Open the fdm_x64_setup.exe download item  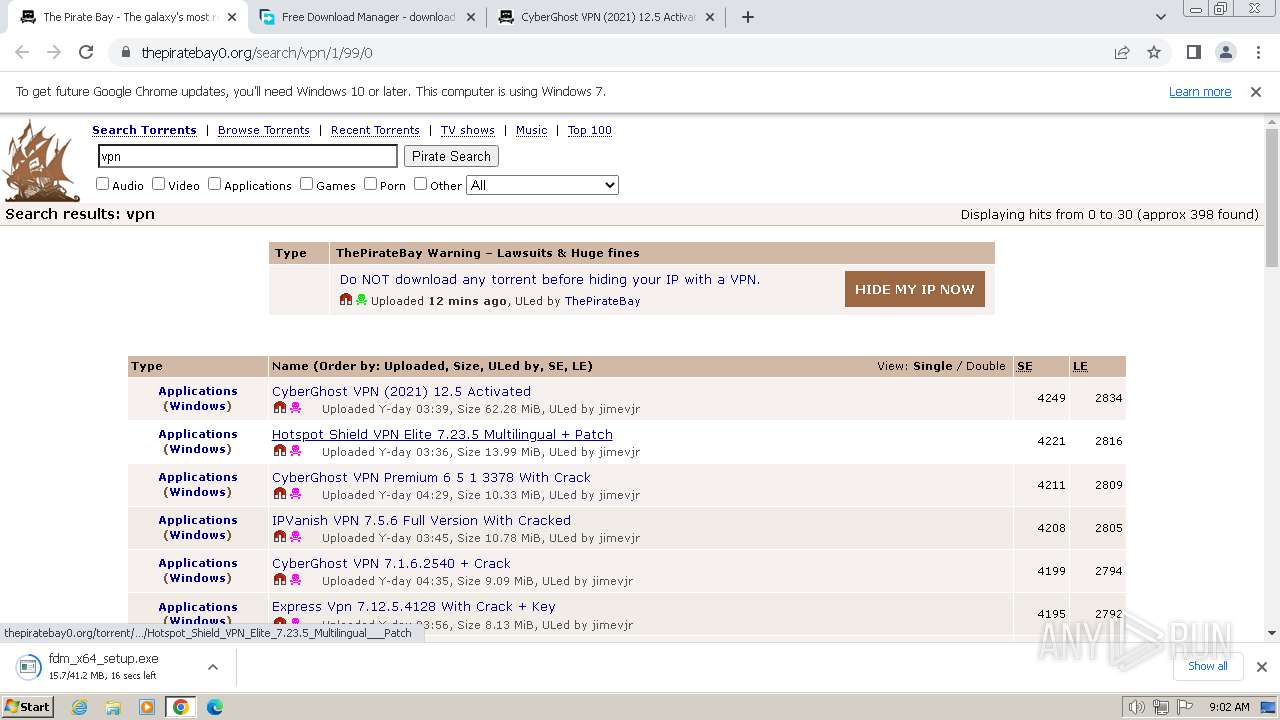click(105, 667)
